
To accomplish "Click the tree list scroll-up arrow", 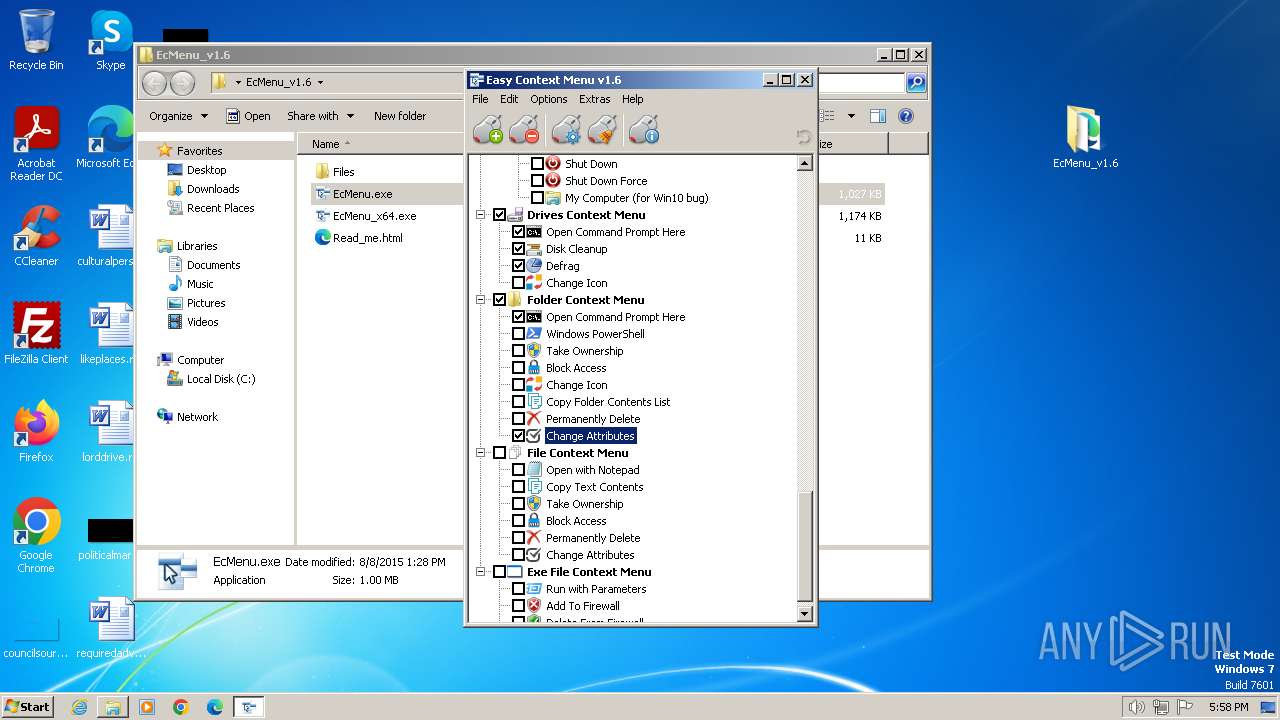I will pyautogui.click(x=805, y=164).
